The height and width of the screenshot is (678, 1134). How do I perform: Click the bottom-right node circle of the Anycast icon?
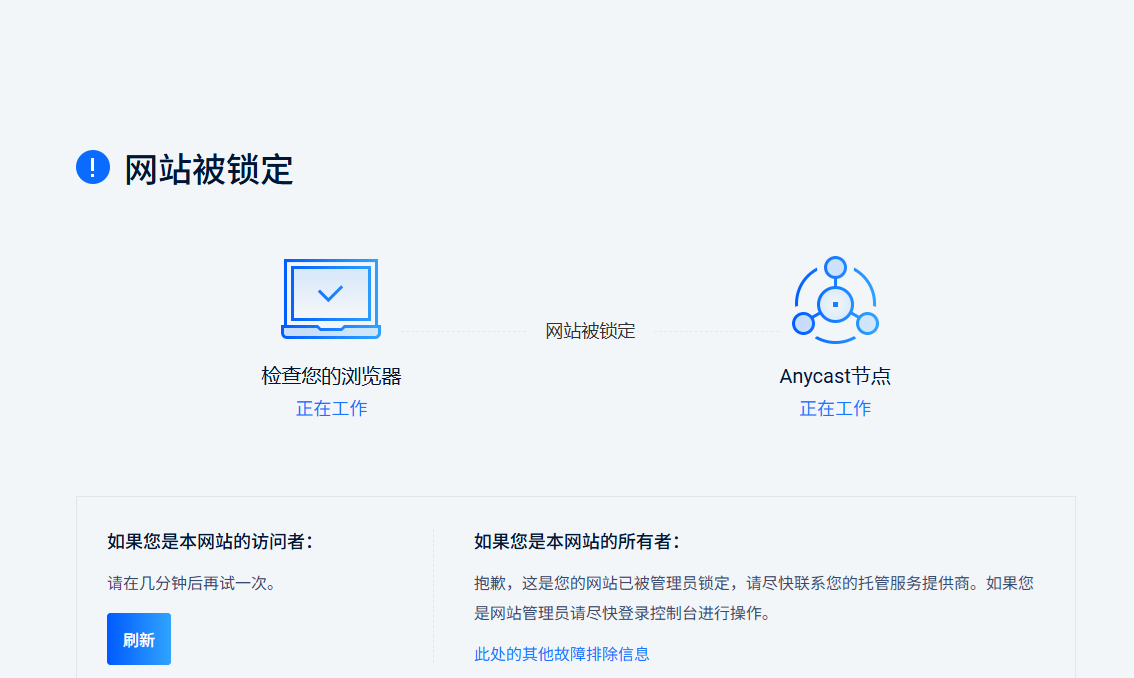tap(867, 323)
